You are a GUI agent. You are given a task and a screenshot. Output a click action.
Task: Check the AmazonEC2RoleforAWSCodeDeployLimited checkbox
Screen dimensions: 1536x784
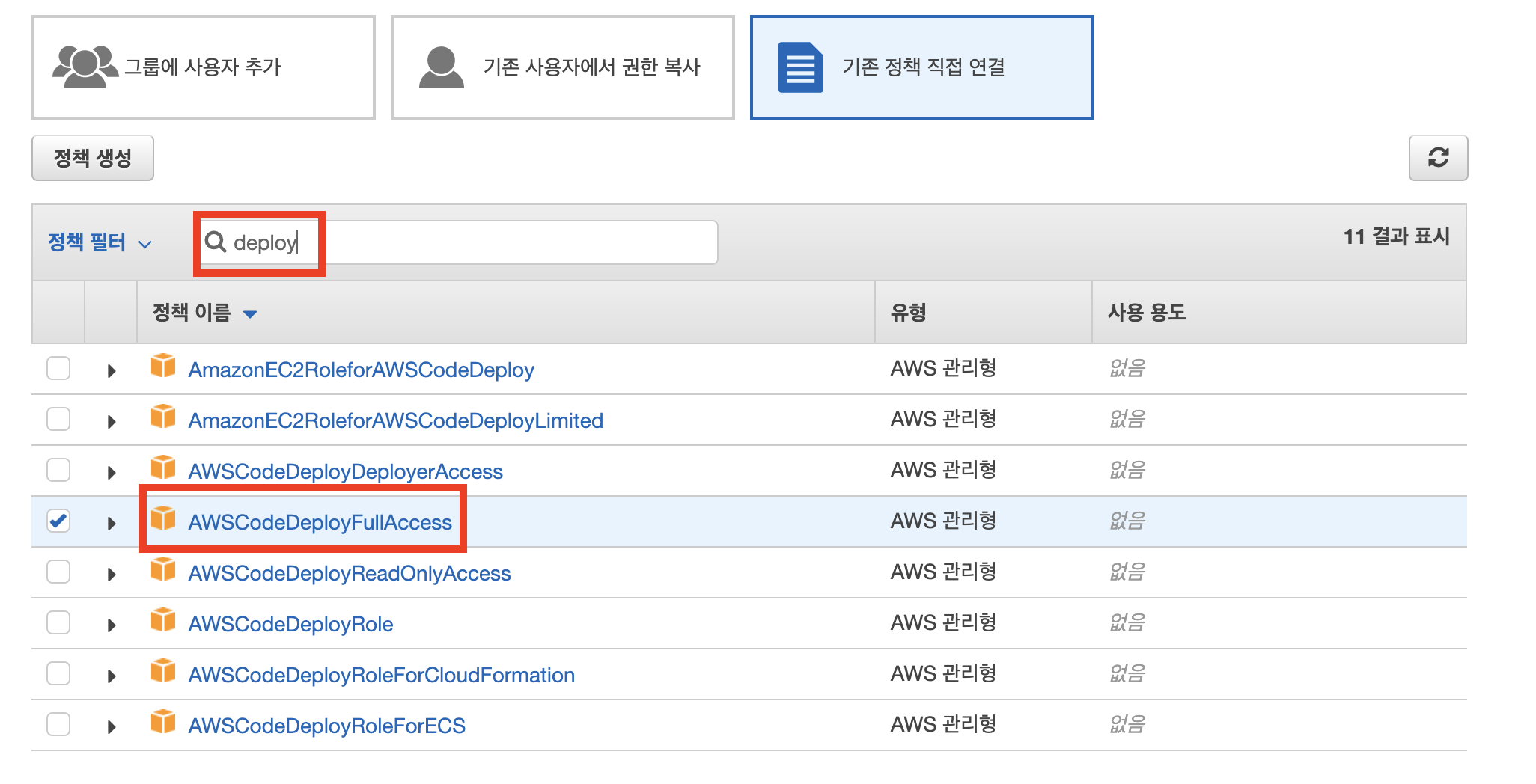58,419
